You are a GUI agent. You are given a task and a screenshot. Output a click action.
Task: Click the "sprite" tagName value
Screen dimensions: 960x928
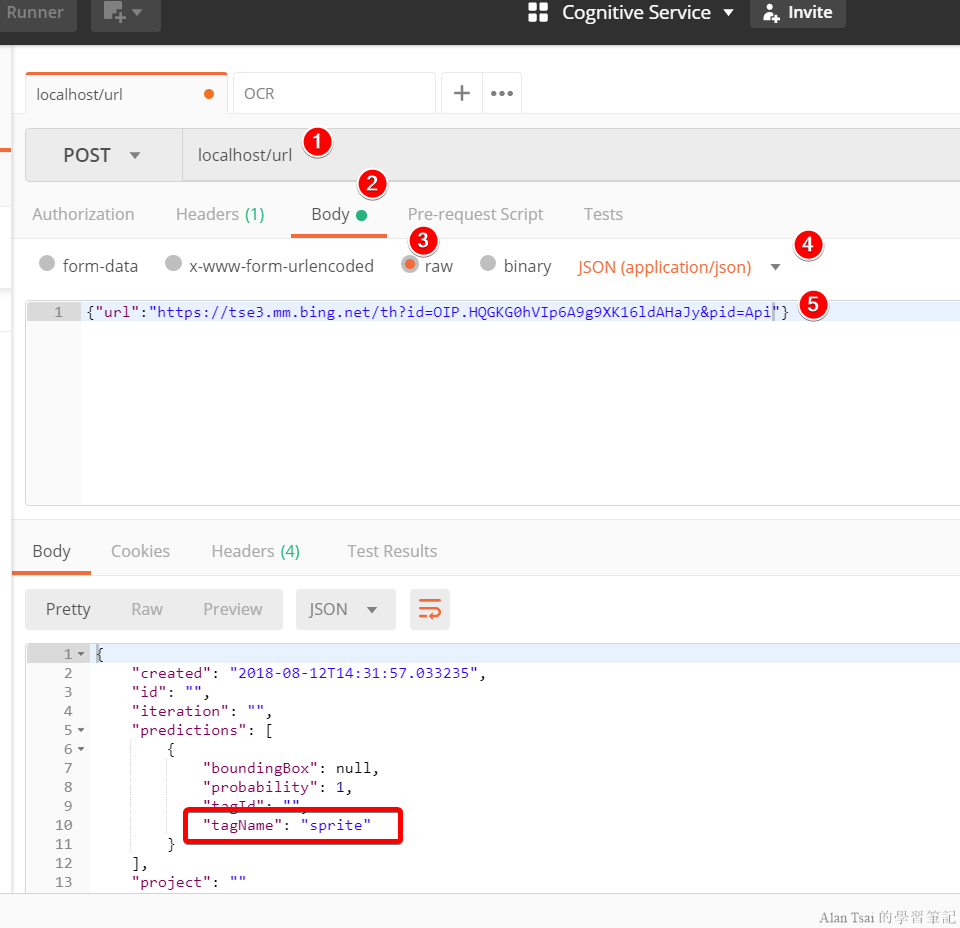pyautogui.click(x=336, y=825)
